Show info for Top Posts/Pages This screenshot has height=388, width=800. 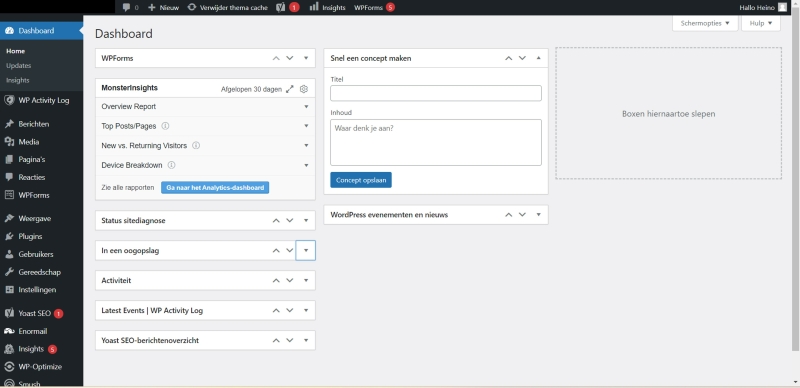(x=165, y=126)
